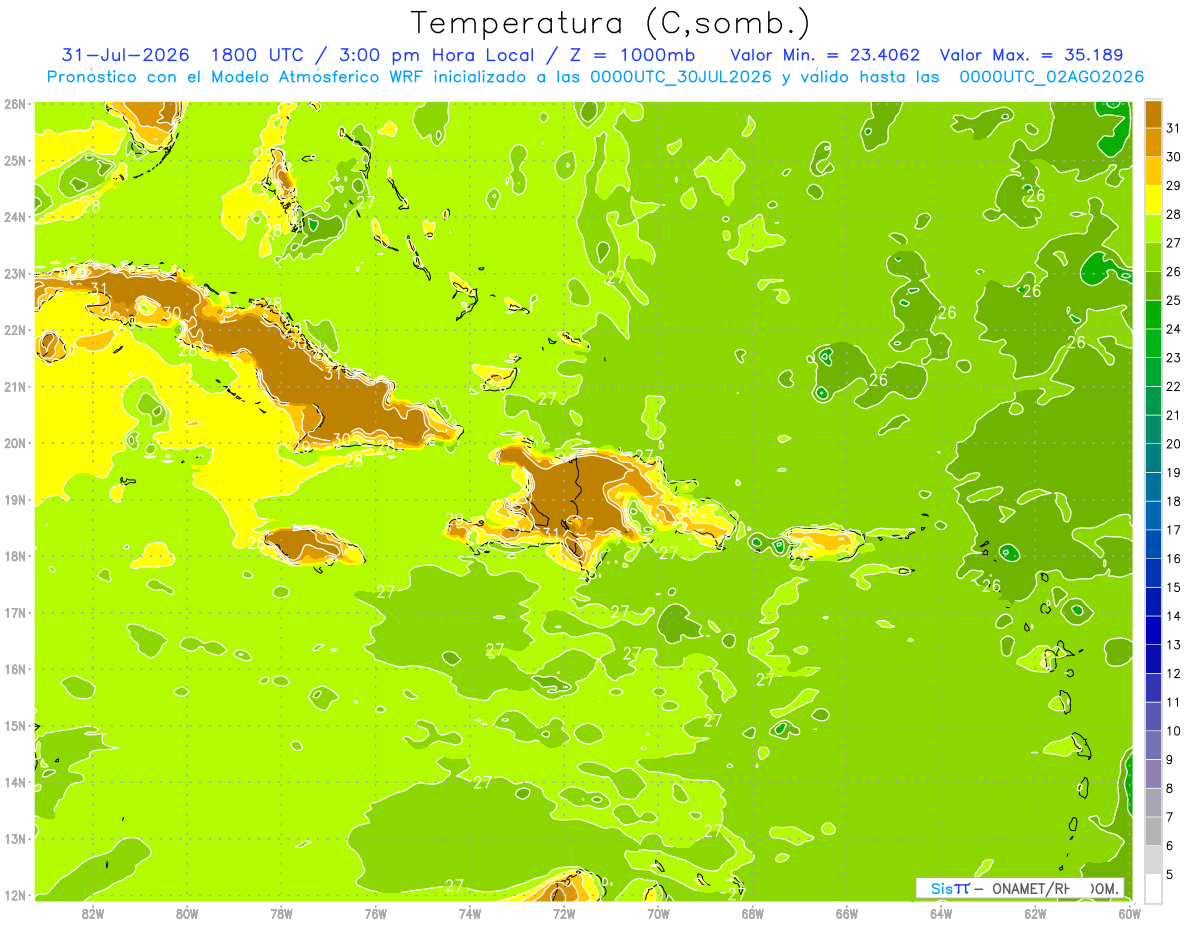Click the "19N" latitude axis label
Viewport: 1200px width, 927px height.
coord(15,500)
